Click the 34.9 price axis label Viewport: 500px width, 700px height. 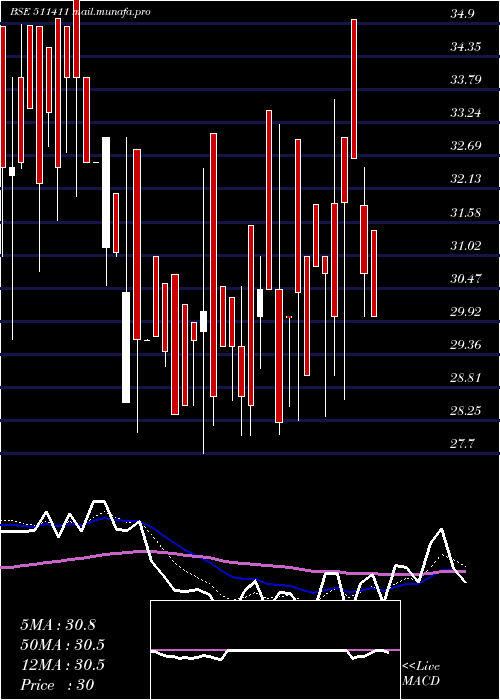(462, 13)
